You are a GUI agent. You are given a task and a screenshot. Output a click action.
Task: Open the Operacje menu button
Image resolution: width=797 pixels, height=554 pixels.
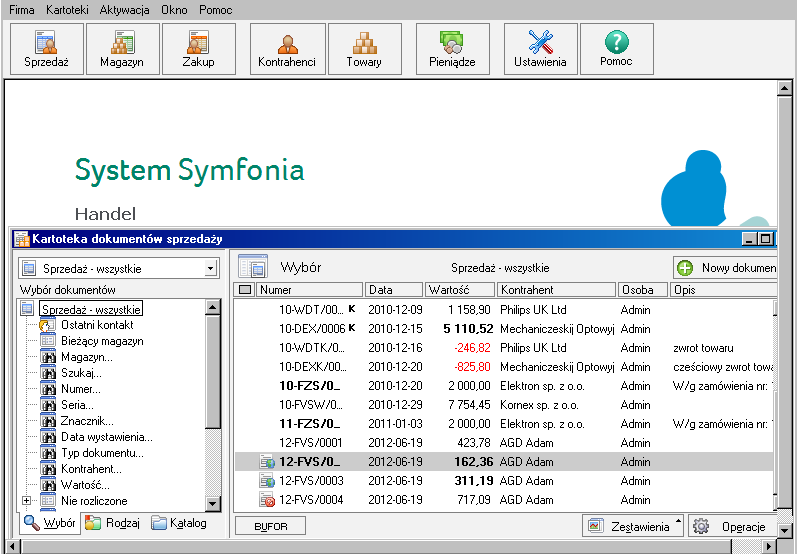pos(732,527)
